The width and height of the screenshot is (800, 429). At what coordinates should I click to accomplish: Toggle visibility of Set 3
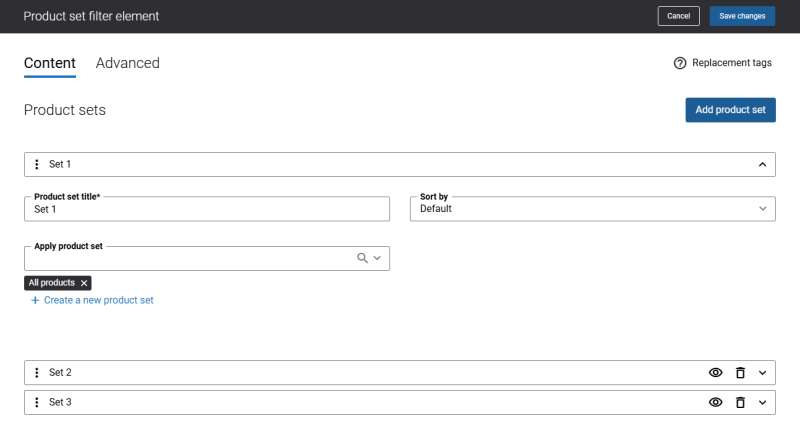pyautogui.click(x=716, y=402)
